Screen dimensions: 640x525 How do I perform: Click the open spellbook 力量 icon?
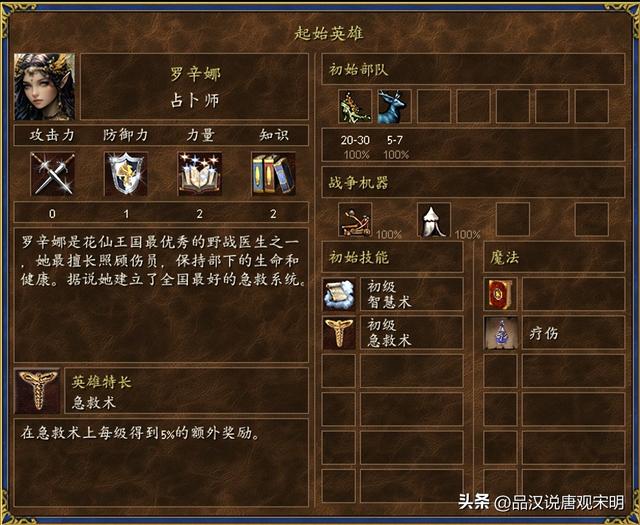[200, 174]
